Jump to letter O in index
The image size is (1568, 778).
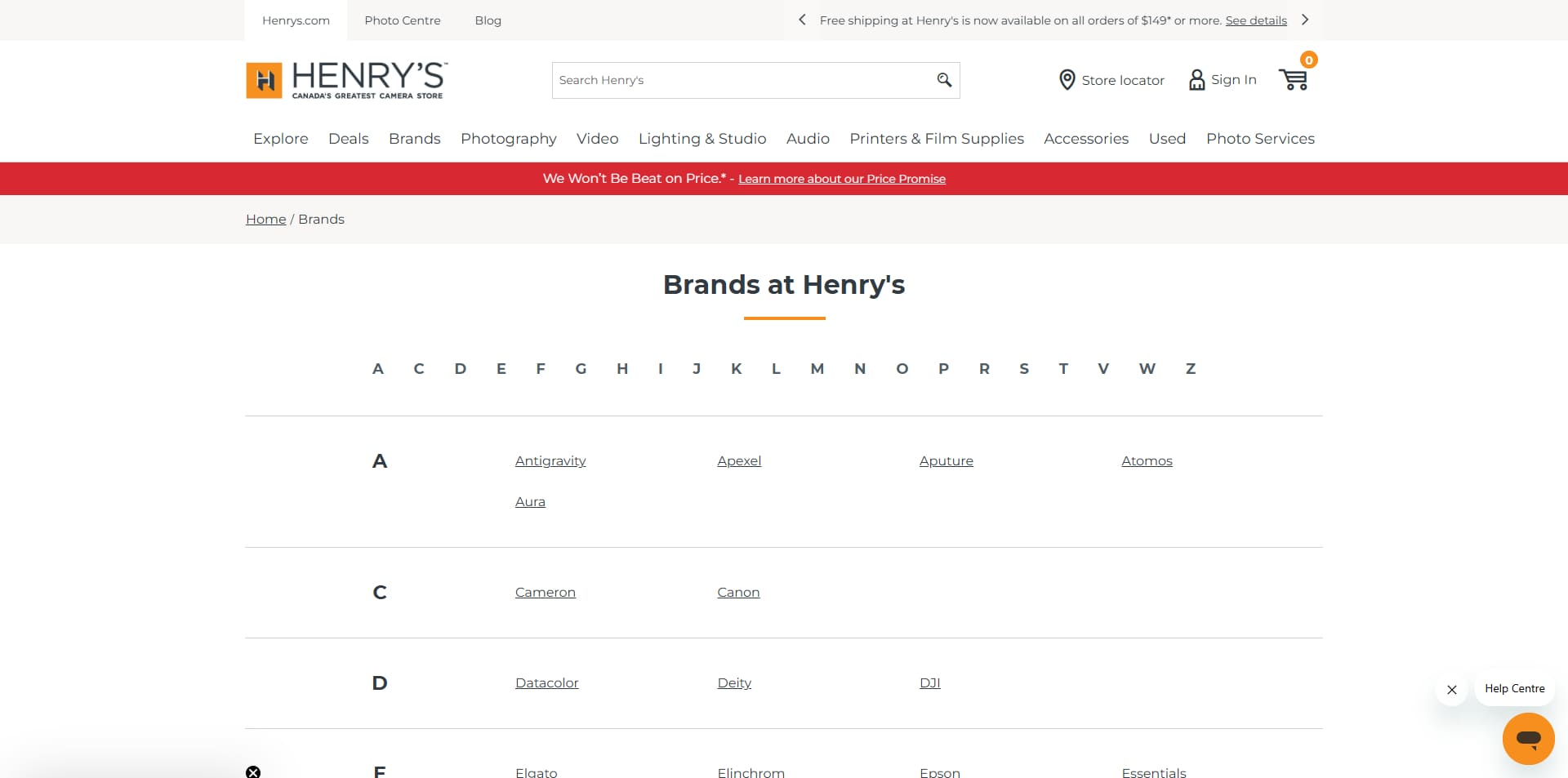[x=902, y=369]
